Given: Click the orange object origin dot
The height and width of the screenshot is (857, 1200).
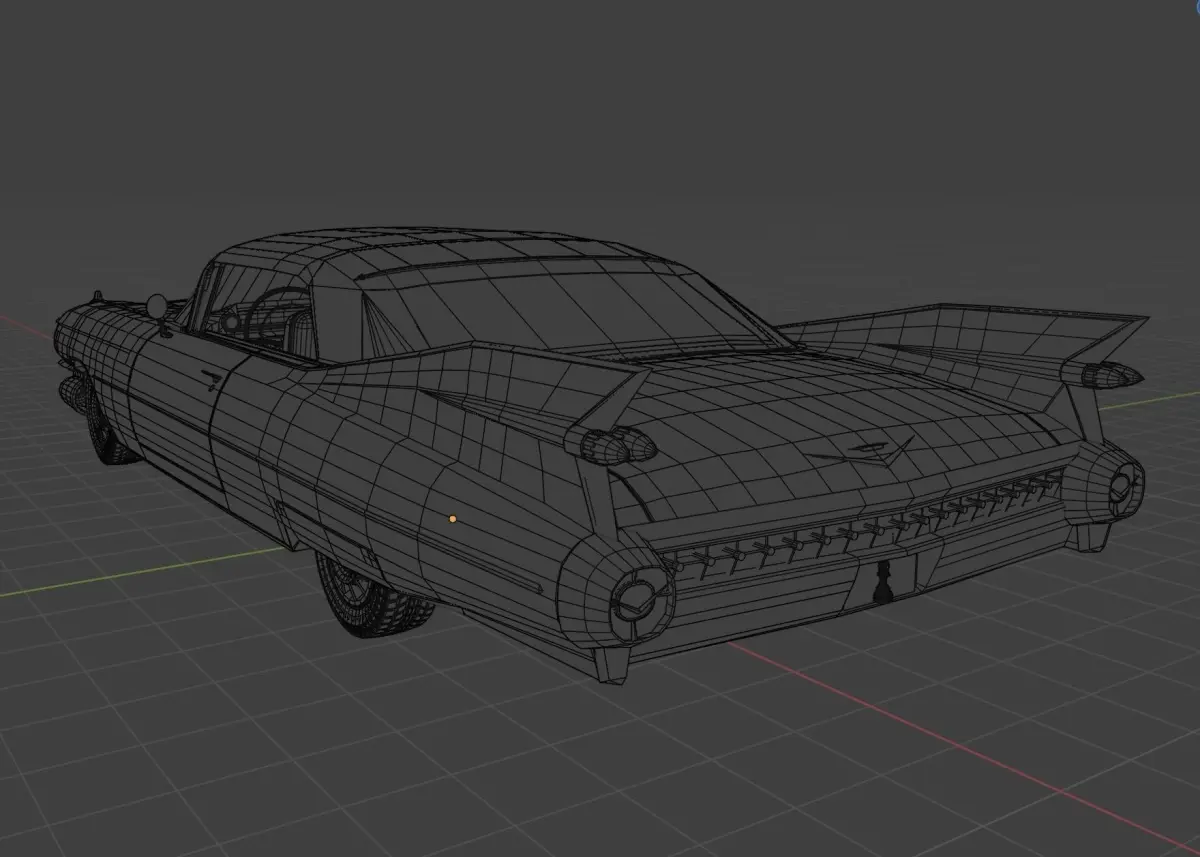Looking at the screenshot, I should [x=452, y=519].
